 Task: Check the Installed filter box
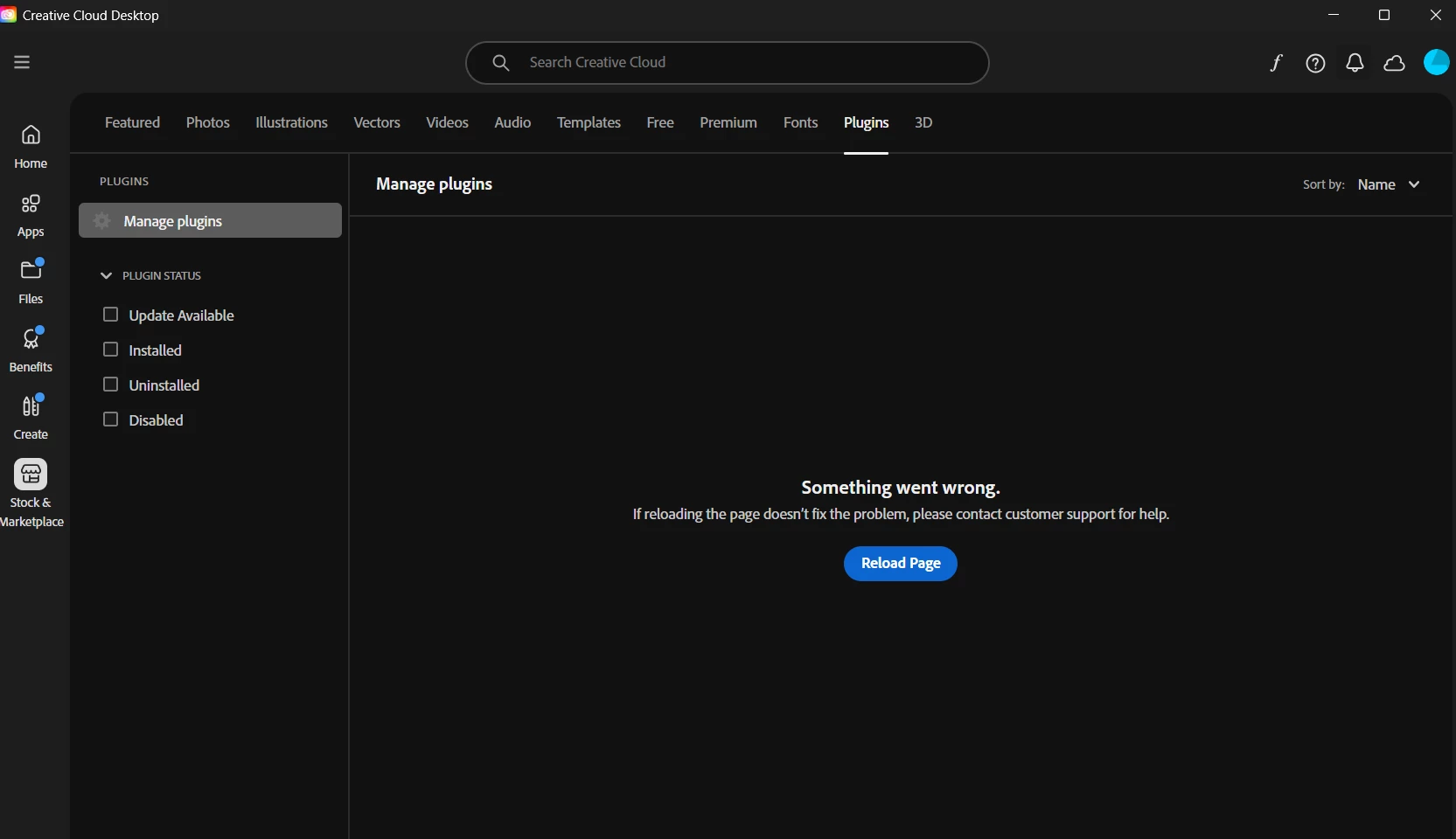coord(110,350)
